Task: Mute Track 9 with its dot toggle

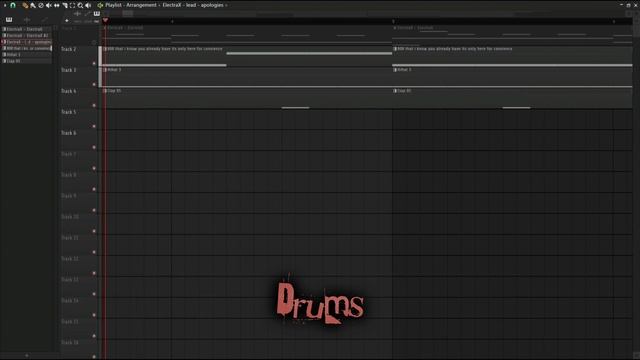Action: coord(94,210)
